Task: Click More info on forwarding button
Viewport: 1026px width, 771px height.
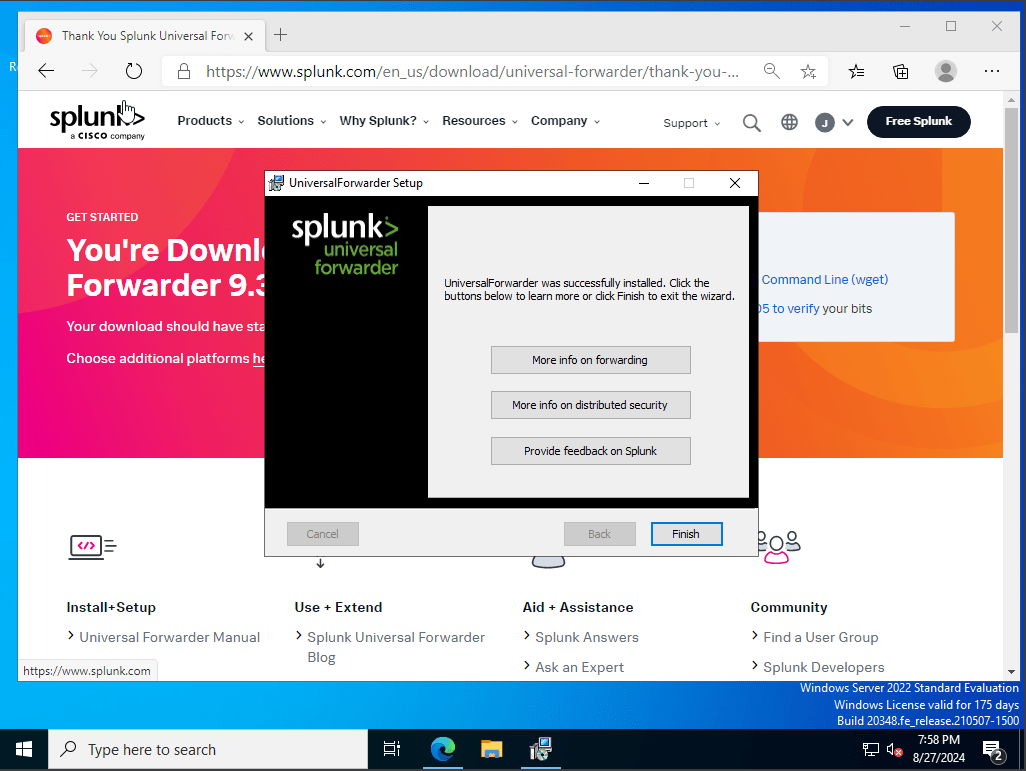Action: [x=590, y=360]
